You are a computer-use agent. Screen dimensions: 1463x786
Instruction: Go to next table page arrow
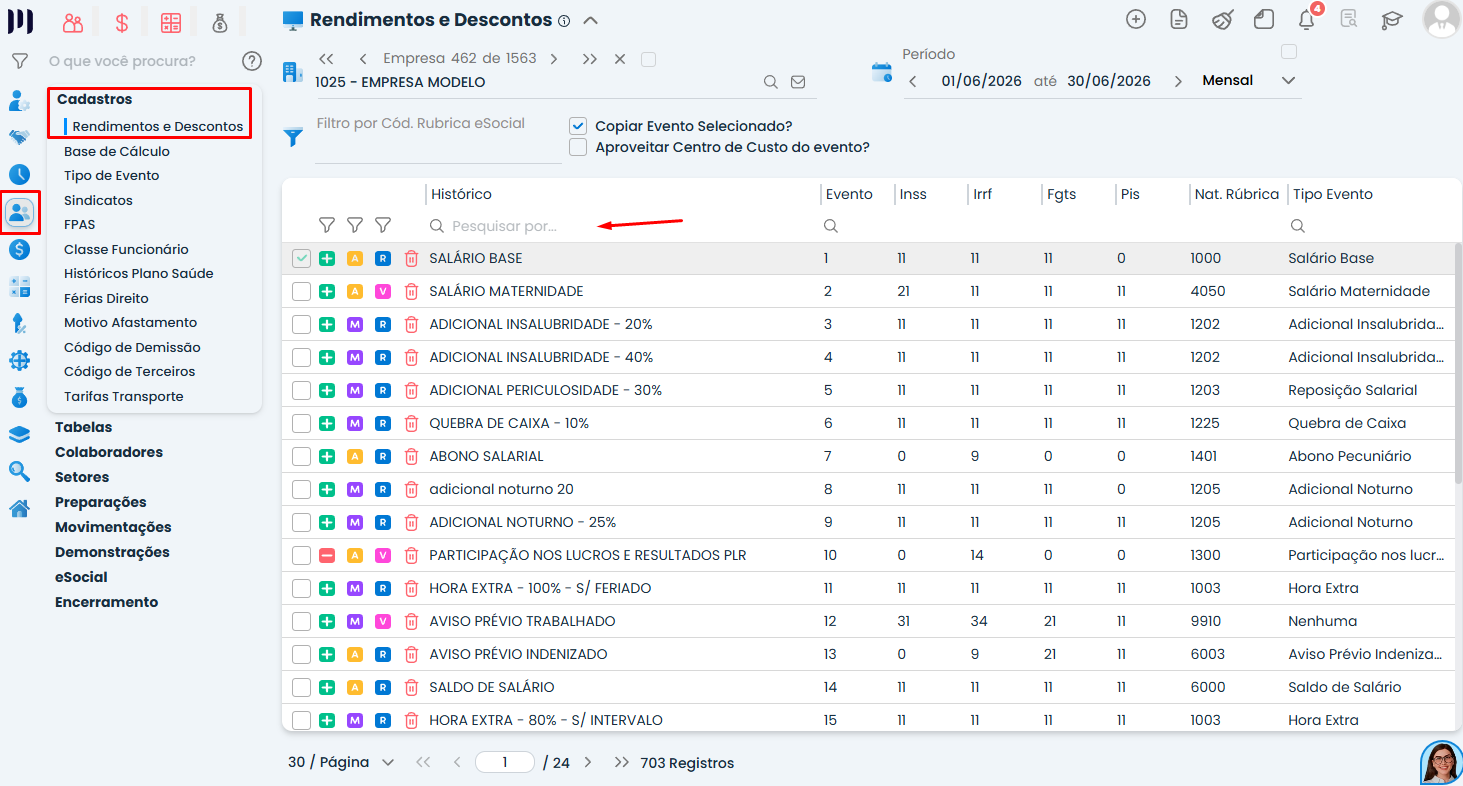588,762
